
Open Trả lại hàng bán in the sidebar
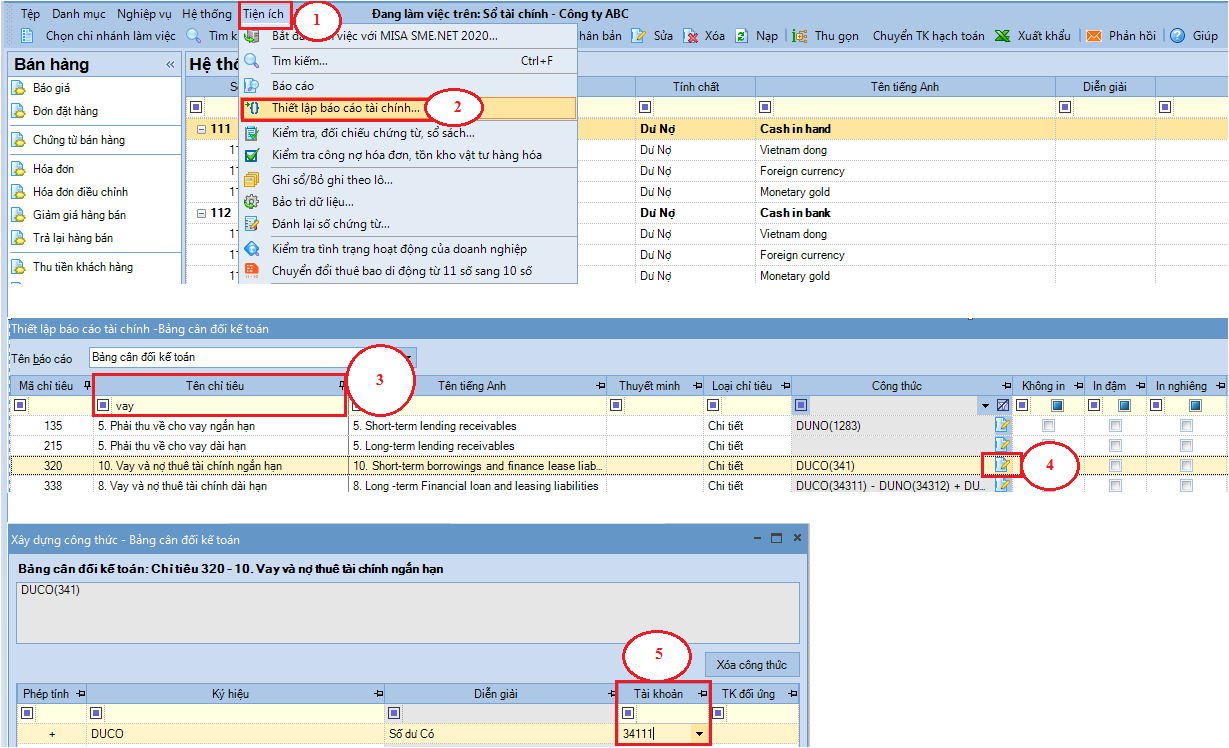tap(73, 238)
